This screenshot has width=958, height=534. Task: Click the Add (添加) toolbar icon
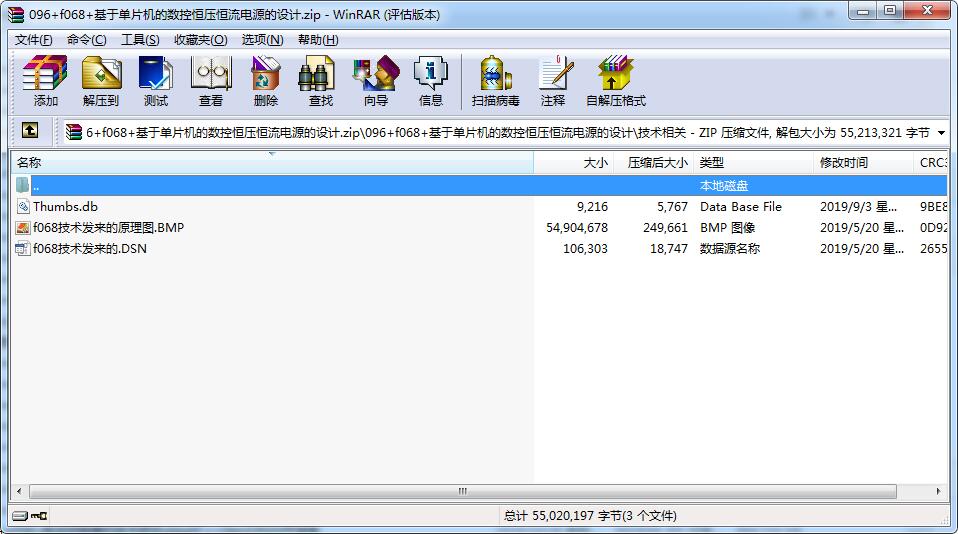(x=45, y=81)
